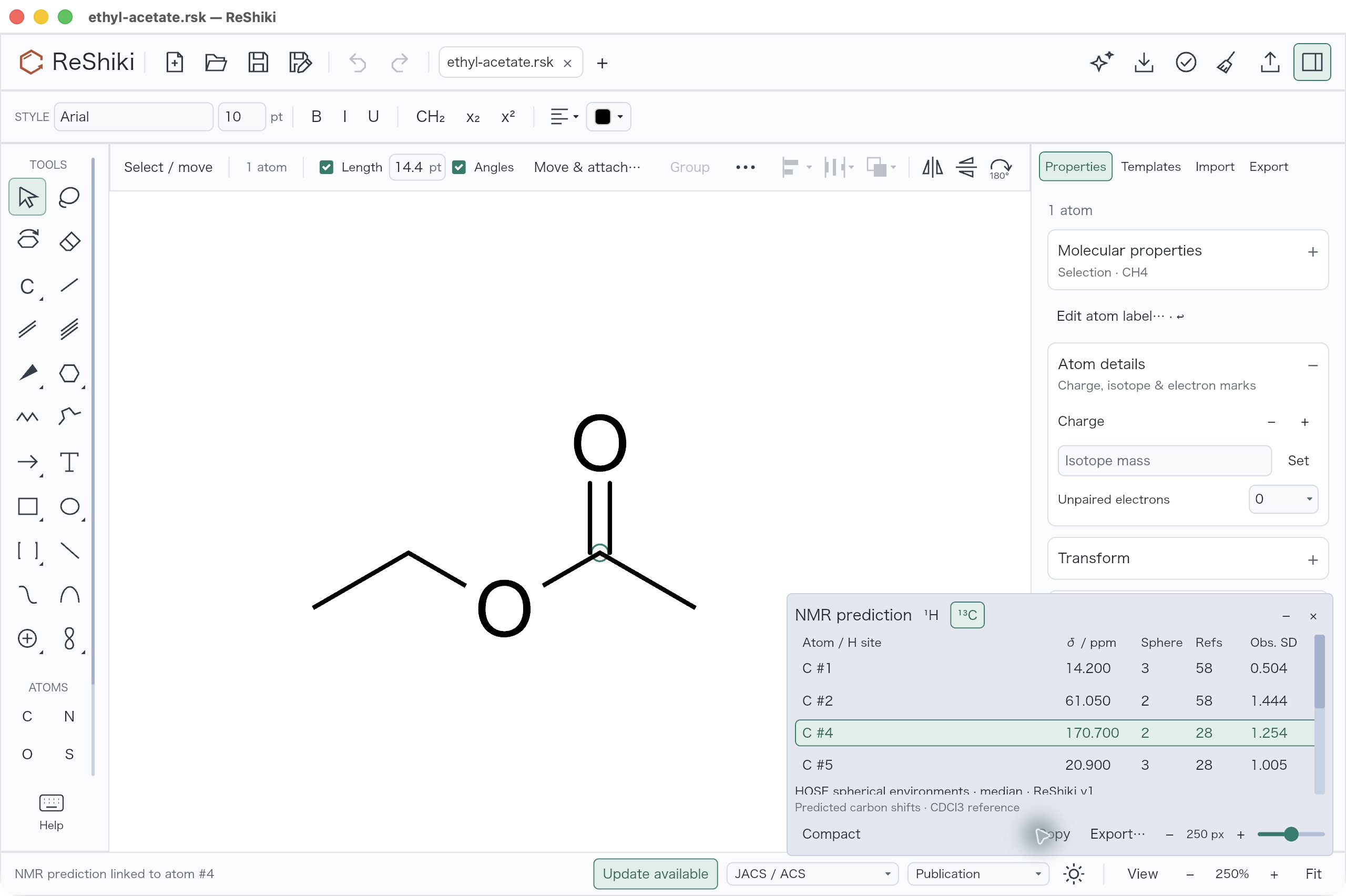Click the Flip horizontal icon
1346x896 pixels.
coord(932,167)
